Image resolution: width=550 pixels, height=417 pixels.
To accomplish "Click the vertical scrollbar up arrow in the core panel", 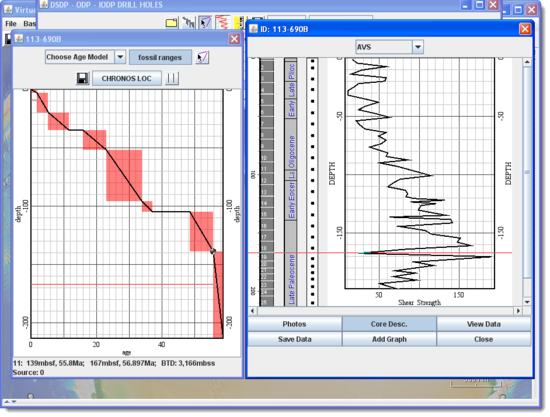I will 527,62.
